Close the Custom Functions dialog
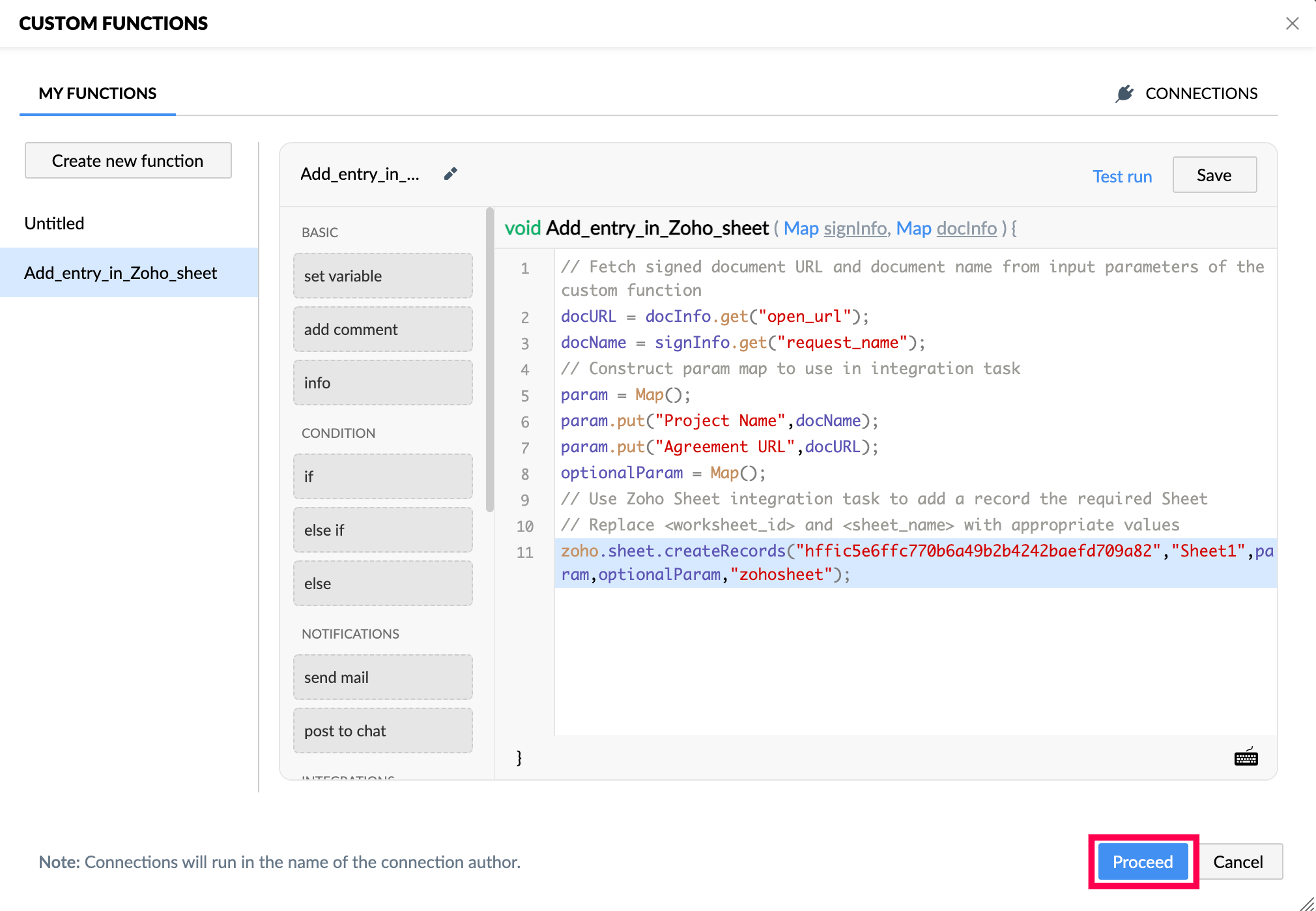Viewport: 1316px width, 911px height. [1292, 23]
